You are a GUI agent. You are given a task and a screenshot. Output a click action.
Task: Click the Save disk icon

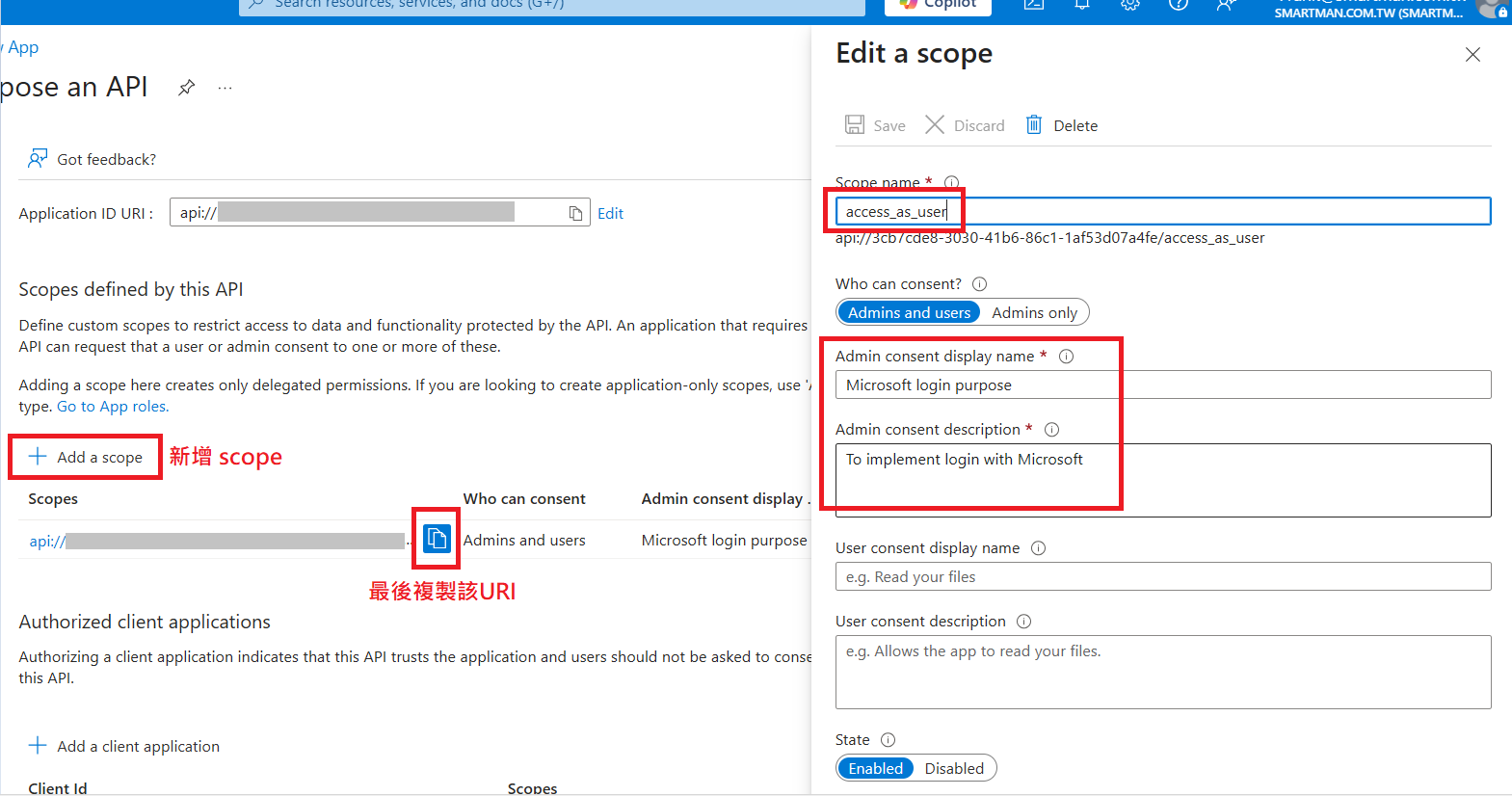(x=855, y=124)
